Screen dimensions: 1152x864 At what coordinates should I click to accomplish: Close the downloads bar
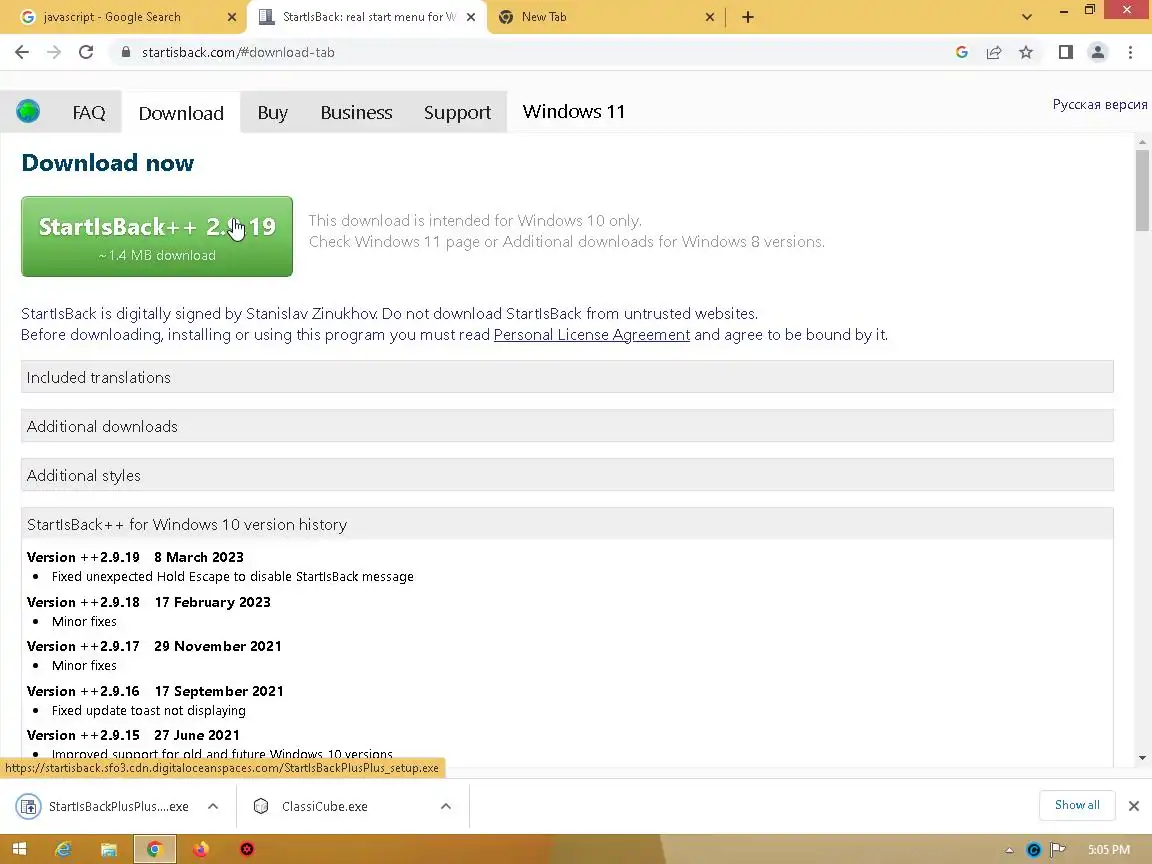point(1134,806)
